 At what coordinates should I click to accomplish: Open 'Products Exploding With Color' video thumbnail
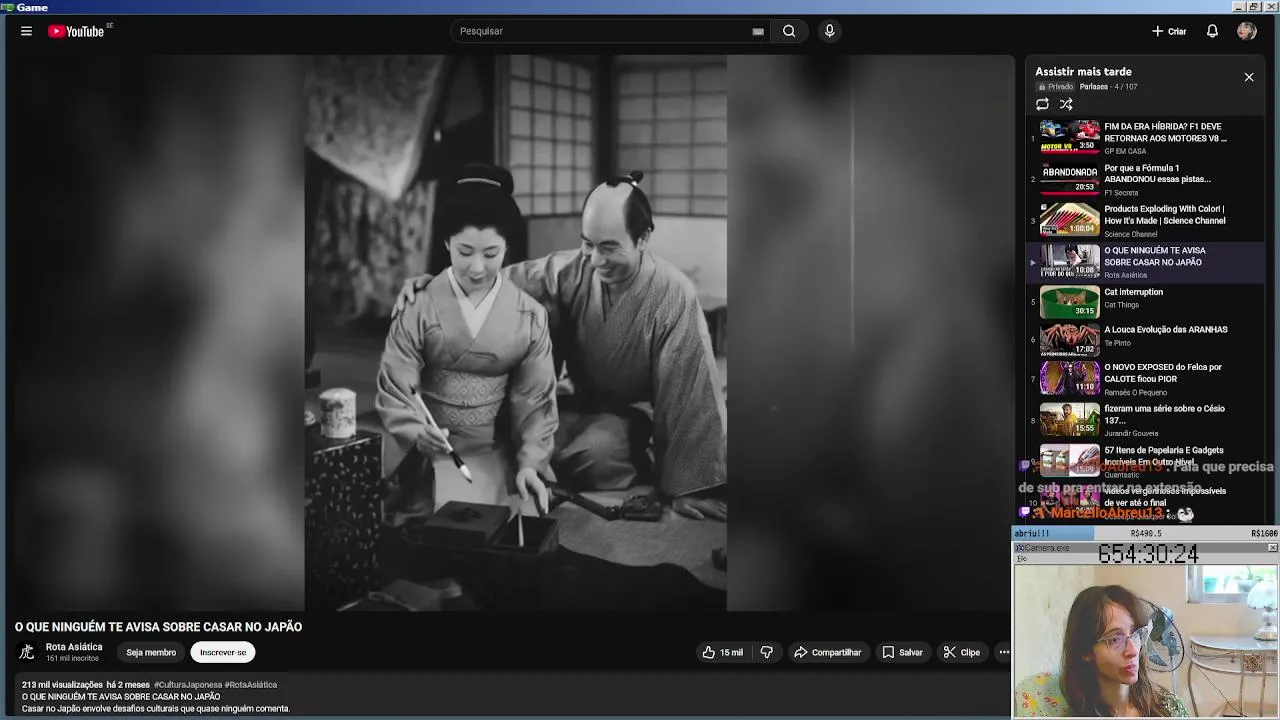click(x=1069, y=219)
